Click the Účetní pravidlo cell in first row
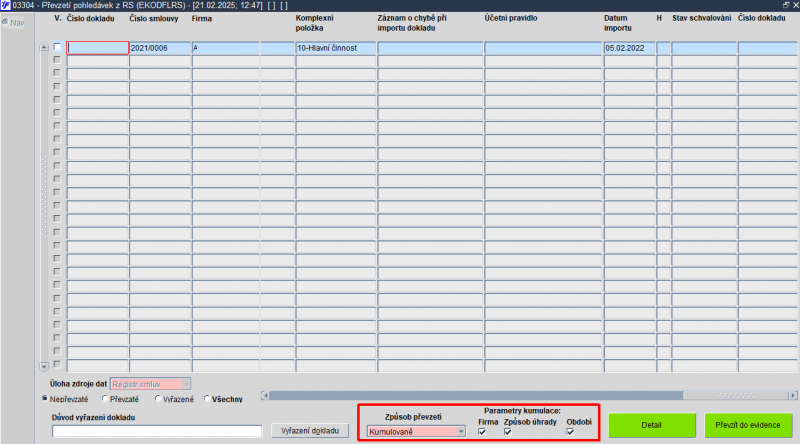This screenshot has width=800, height=444. pos(543,48)
